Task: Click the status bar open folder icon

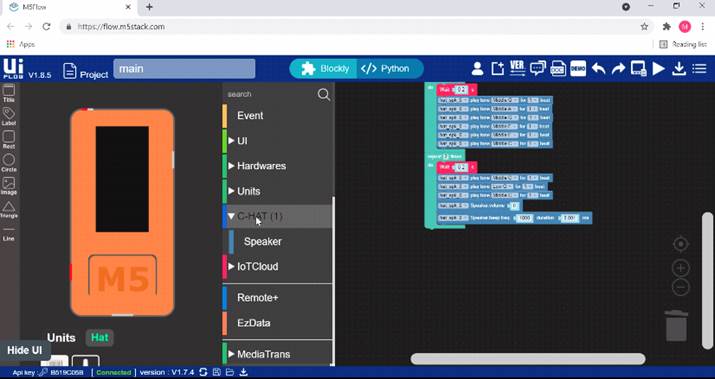Action: (x=230, y=372)
